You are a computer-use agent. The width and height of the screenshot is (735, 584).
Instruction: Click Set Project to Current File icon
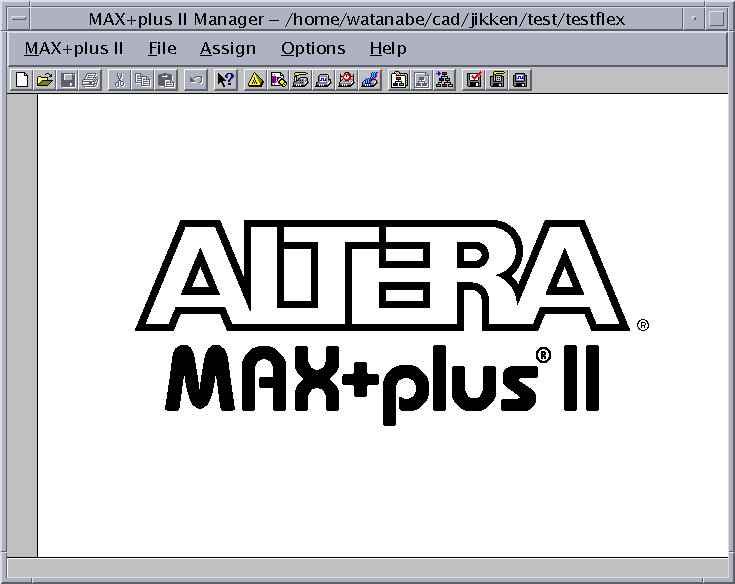coord(422,80)
